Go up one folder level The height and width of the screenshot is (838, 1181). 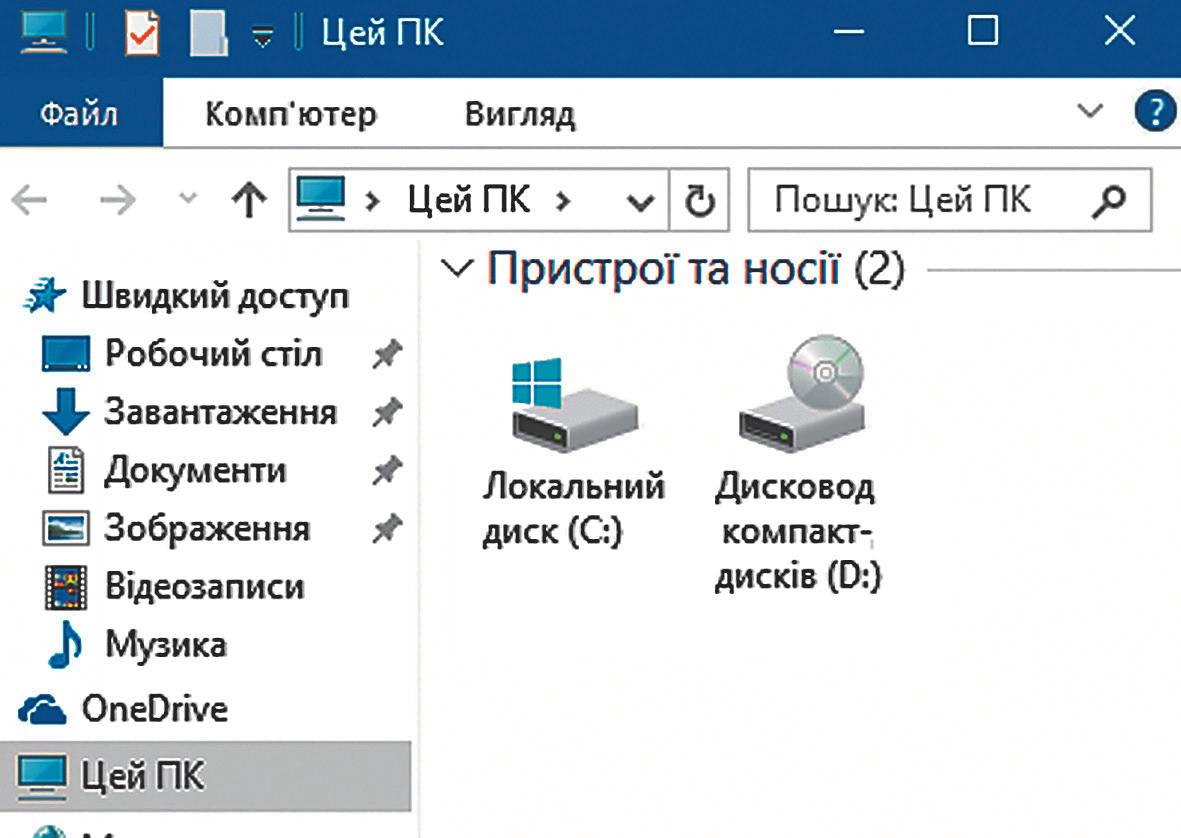pos(248,202)
